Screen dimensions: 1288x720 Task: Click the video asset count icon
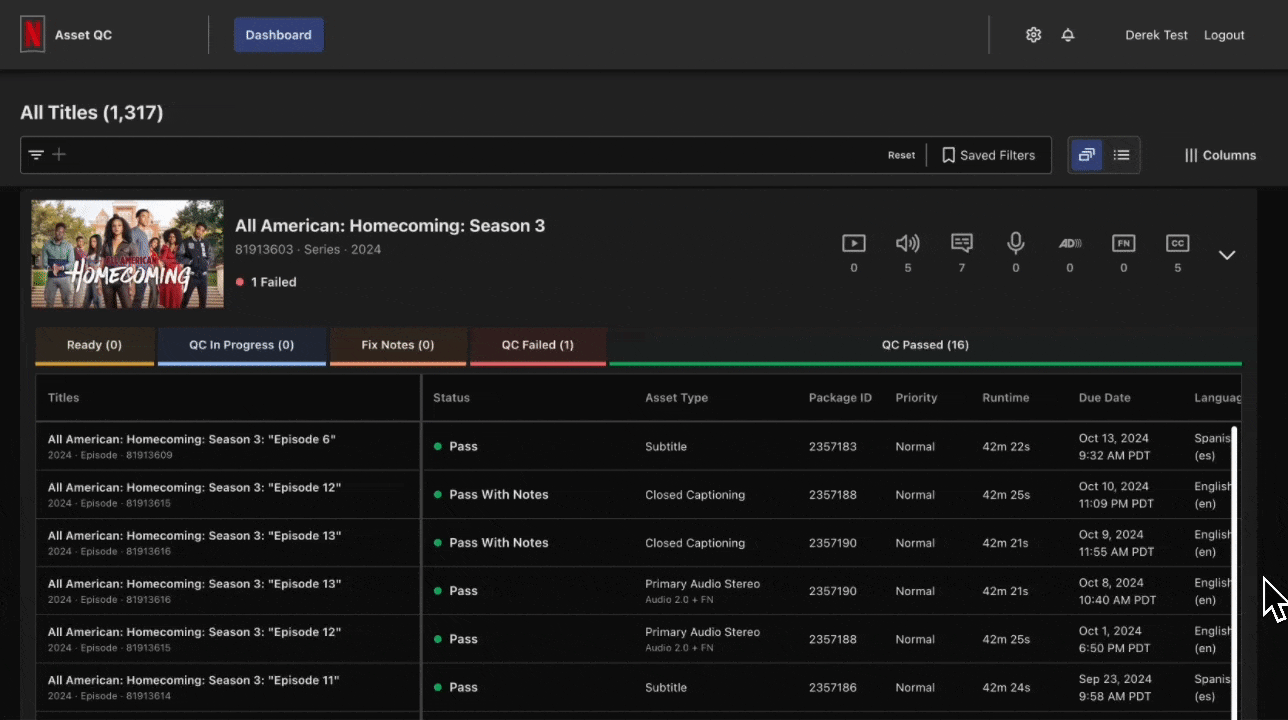(x=853, y=243)
